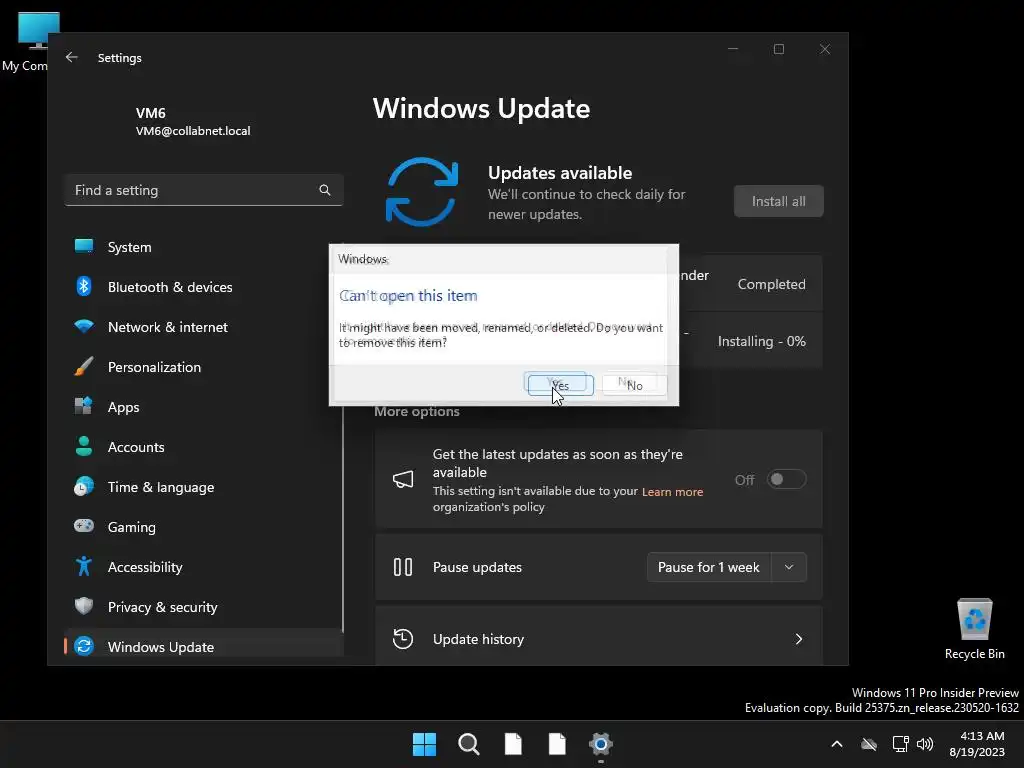Open Personalization category
Image resolution: width=1024 pixels, height=768 pixels.
[x=204, y=367]
